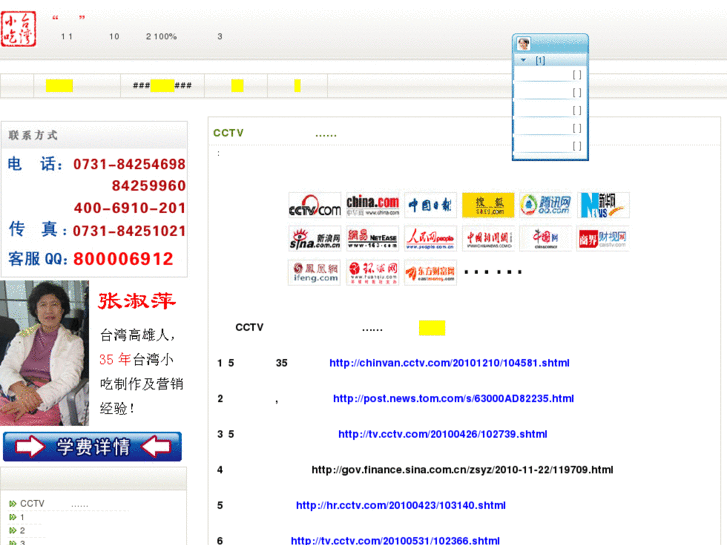This screenshot has height=545, width=727.
Task: Open sidebar list entry 1
Action: 22,517
